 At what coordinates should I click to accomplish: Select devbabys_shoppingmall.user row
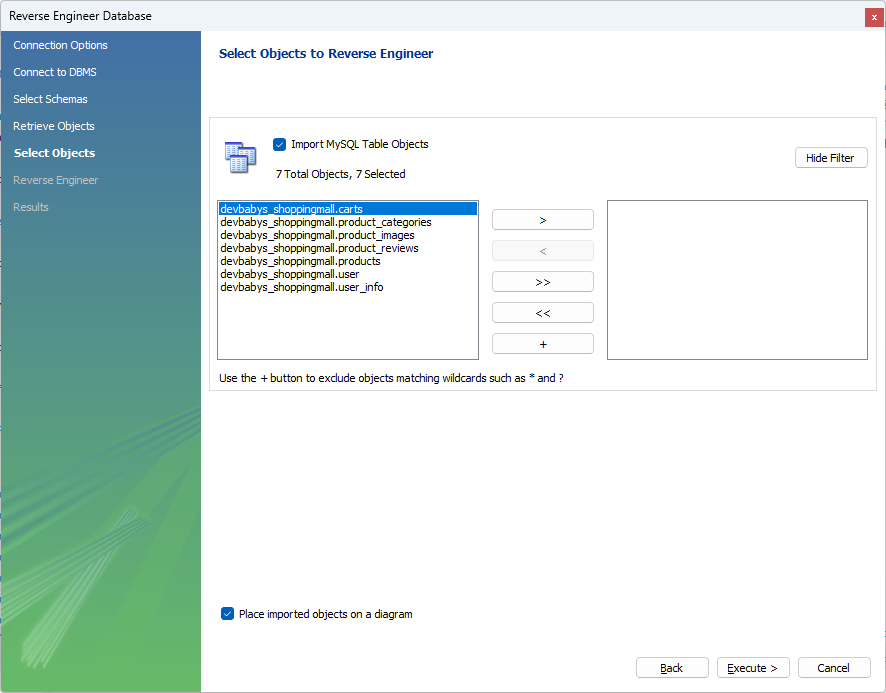[348, 274]
